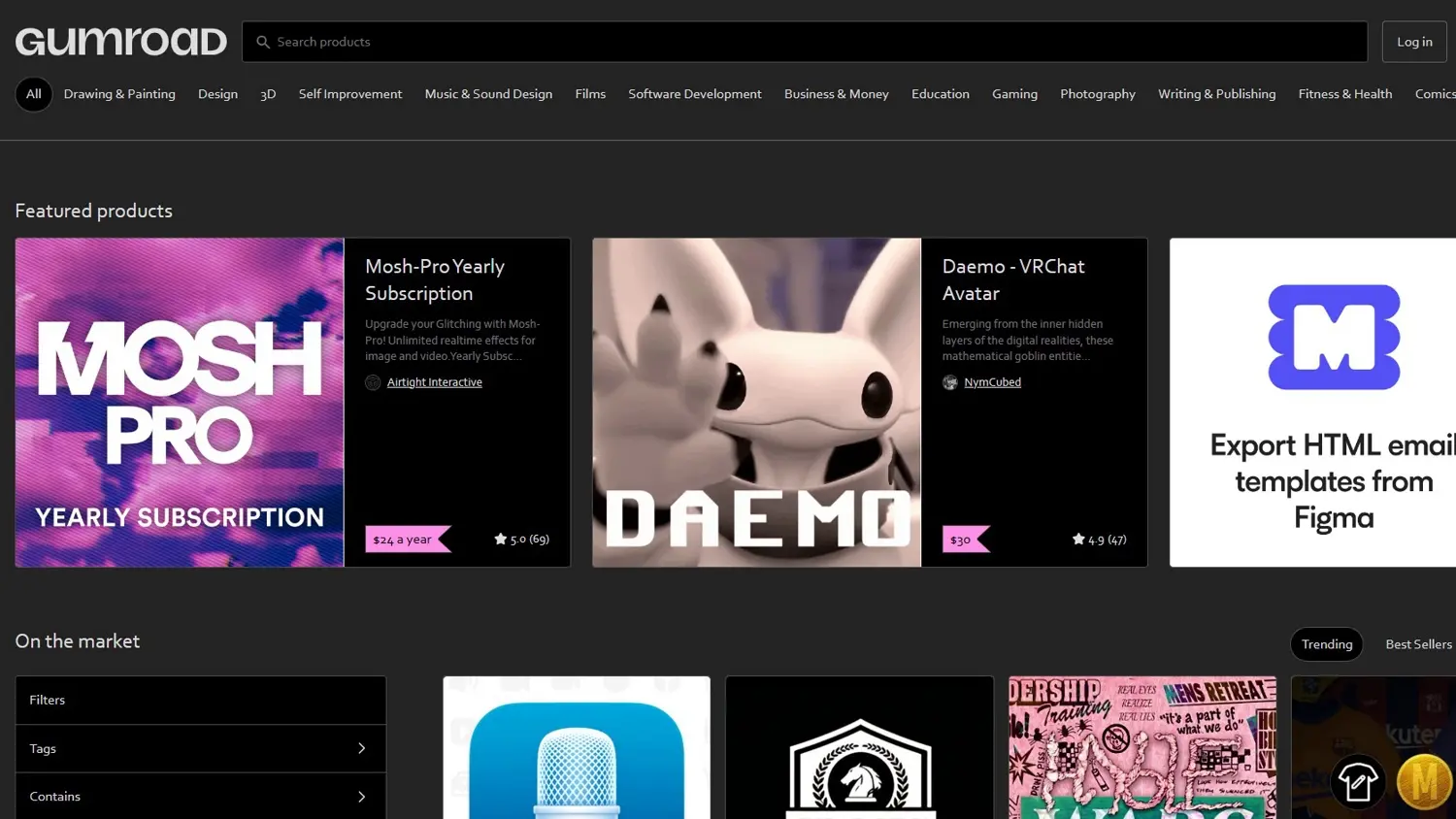Viewport: 1456px width, 819px height.
Task: Open the microphone app product thumbnail
Action: (577, 747)
